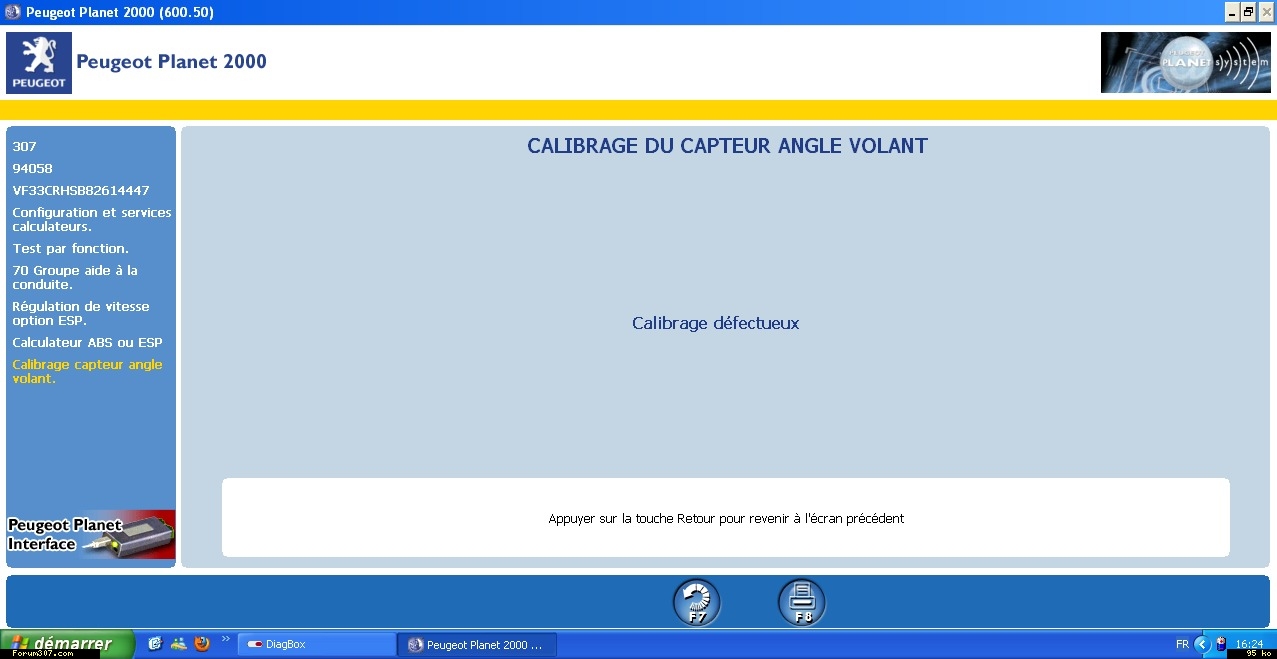Expand hidden system tray icons arrow

coord(1202,645)
